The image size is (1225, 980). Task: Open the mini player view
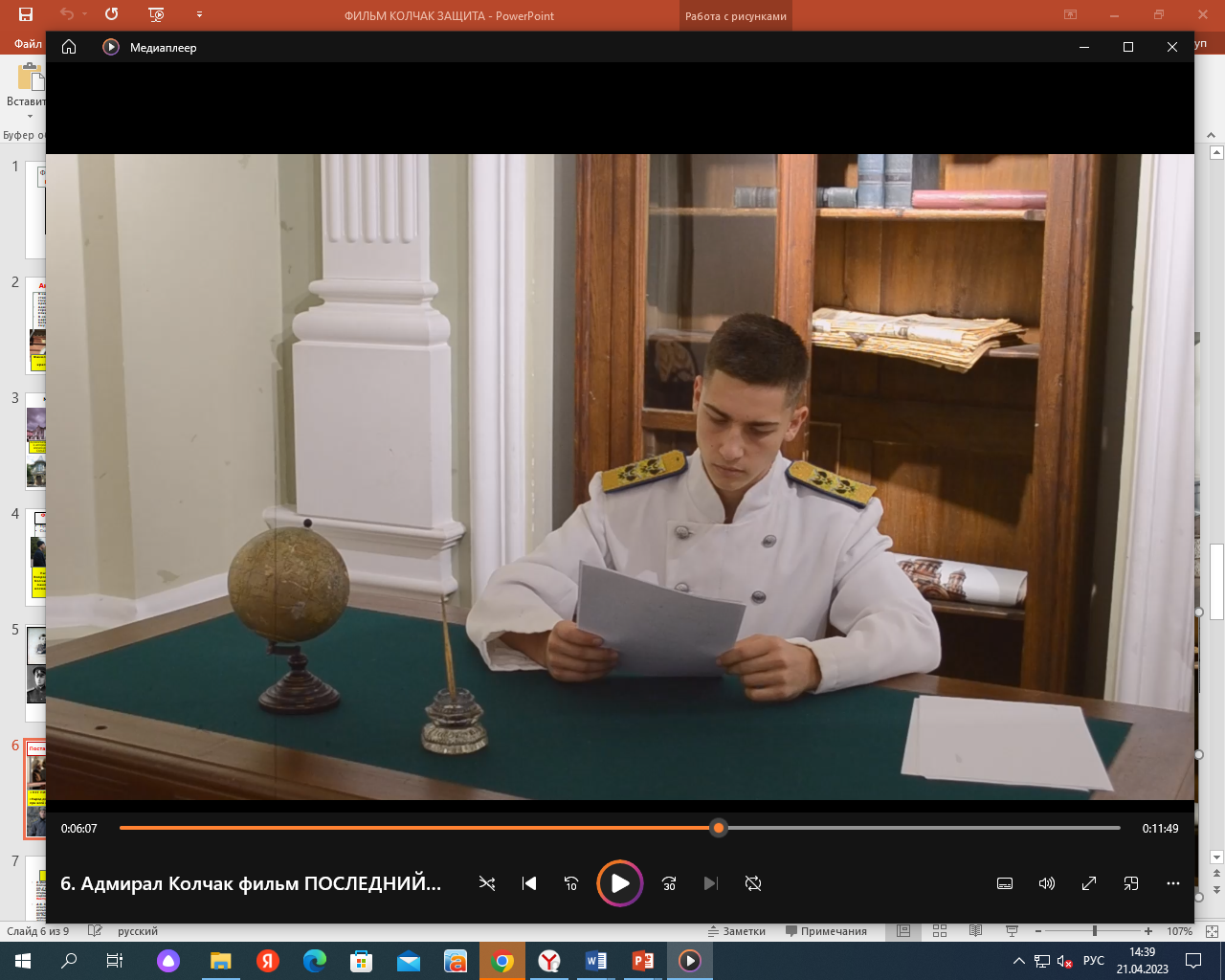coord(1131,883)
